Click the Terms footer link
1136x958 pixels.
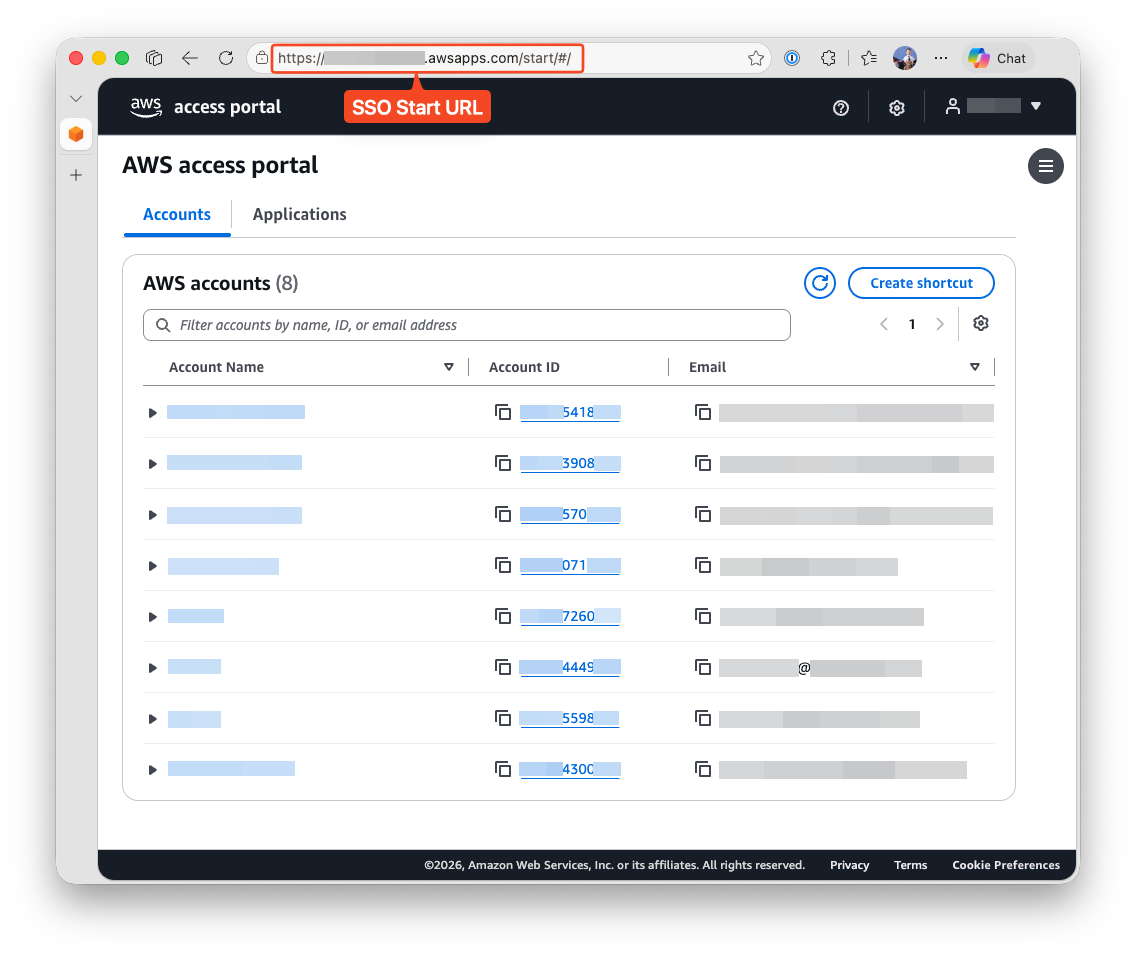point(910,865)
